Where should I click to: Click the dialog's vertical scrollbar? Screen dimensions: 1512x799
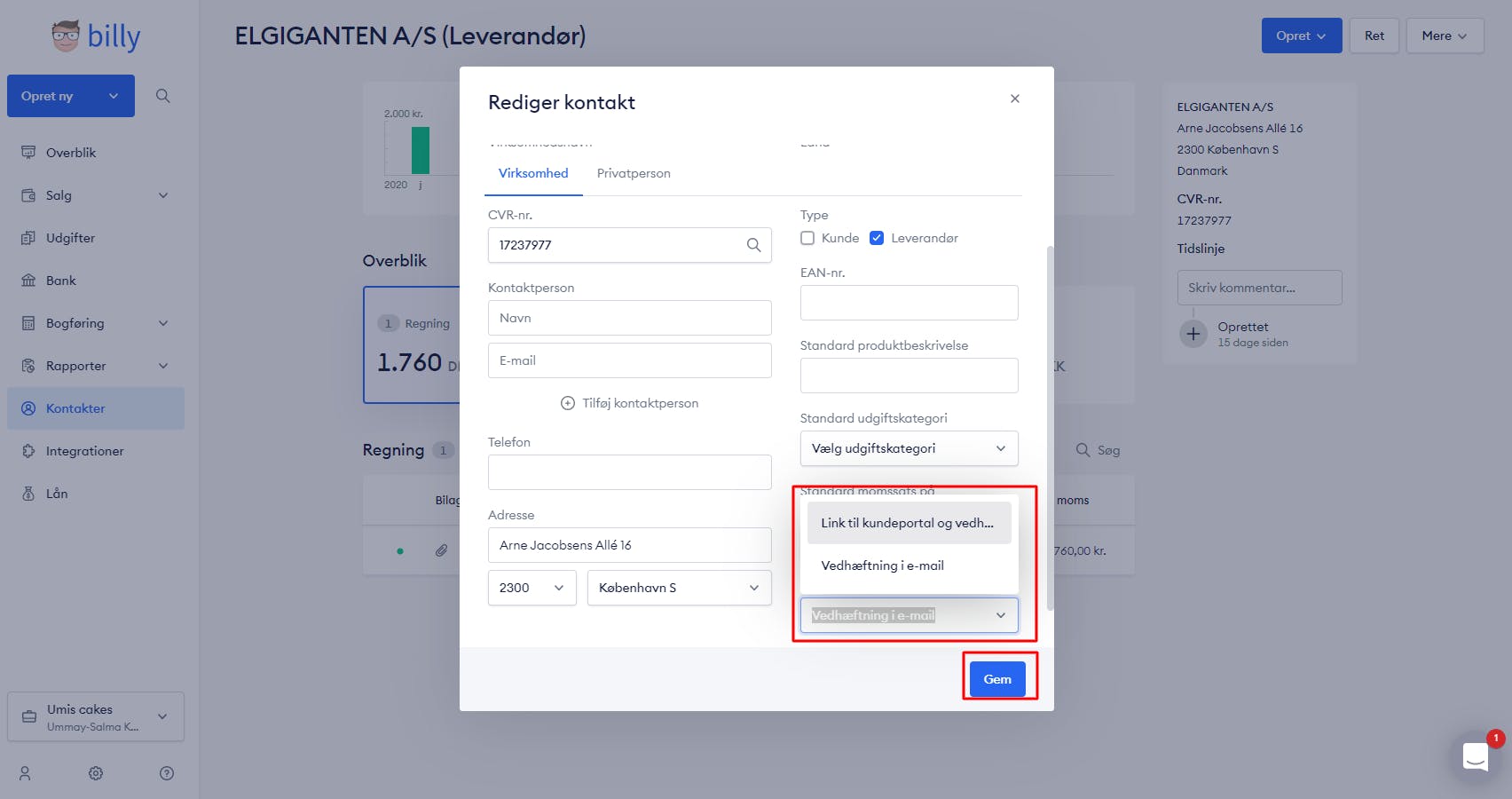pyautogui.click(x=1051, y=428)
